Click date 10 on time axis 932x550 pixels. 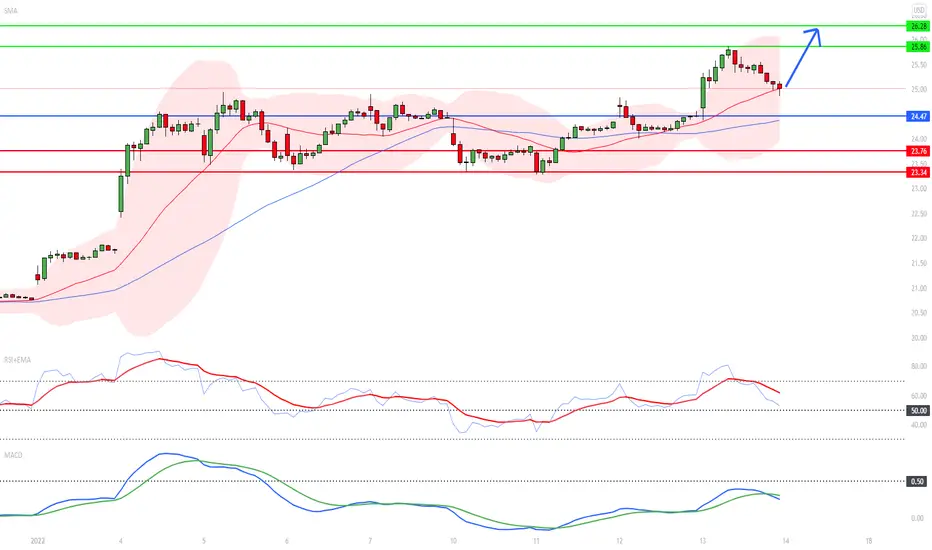(x=453, y=540)
